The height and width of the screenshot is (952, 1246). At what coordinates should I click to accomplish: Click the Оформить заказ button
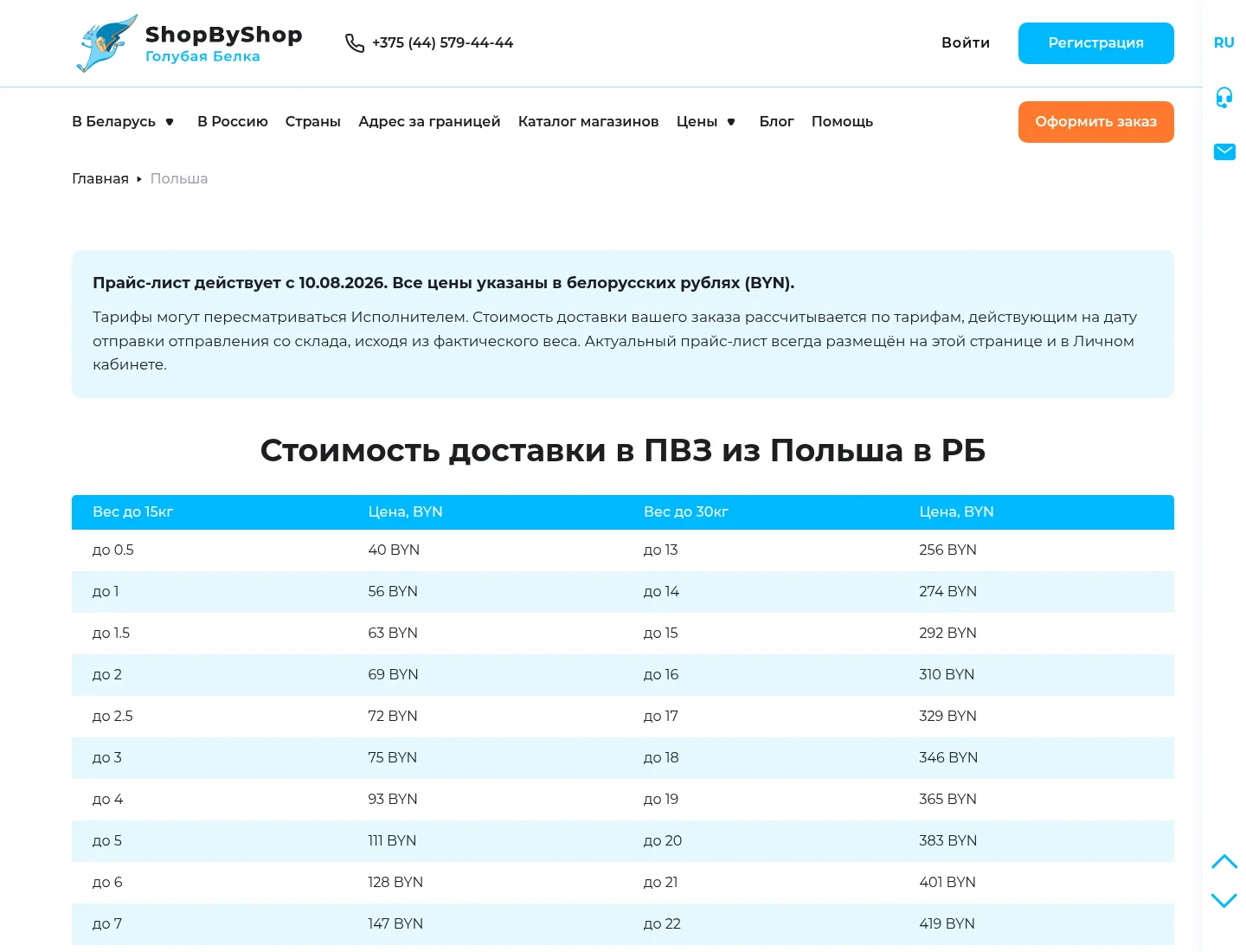(x=1096, y=122)
